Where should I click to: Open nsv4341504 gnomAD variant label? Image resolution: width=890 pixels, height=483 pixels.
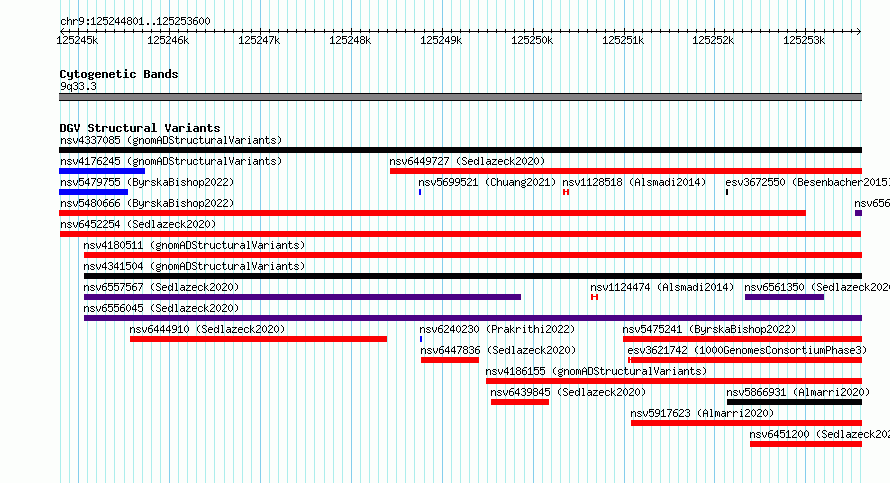tap(194, 266)
